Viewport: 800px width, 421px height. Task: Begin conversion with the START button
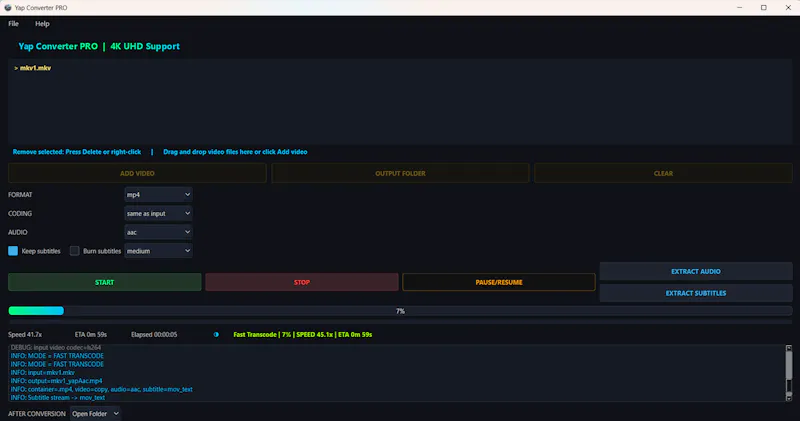pos(105,282)
